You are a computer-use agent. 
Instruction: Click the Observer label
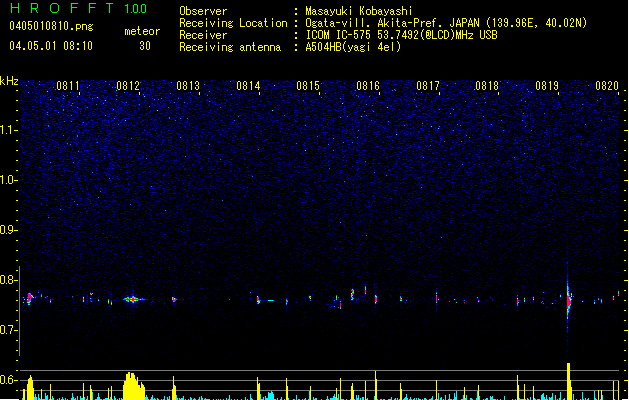pyautogui.click(x=203, y=11)
